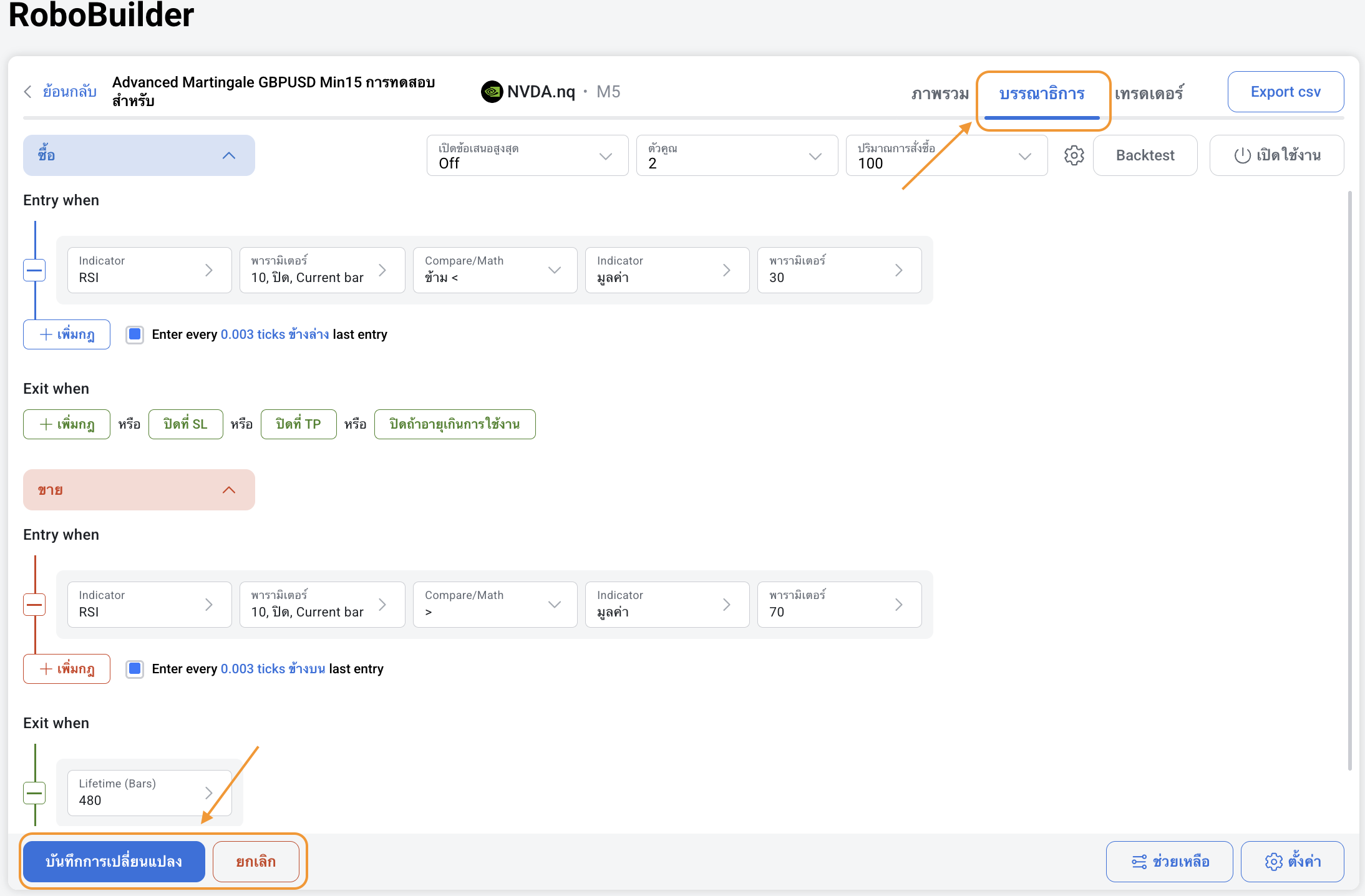Open buy Compare/Math ข้าม < dropdown
Image resolution: width=1365 pixels, height=896 pixels.
click(x=494, y=270)
